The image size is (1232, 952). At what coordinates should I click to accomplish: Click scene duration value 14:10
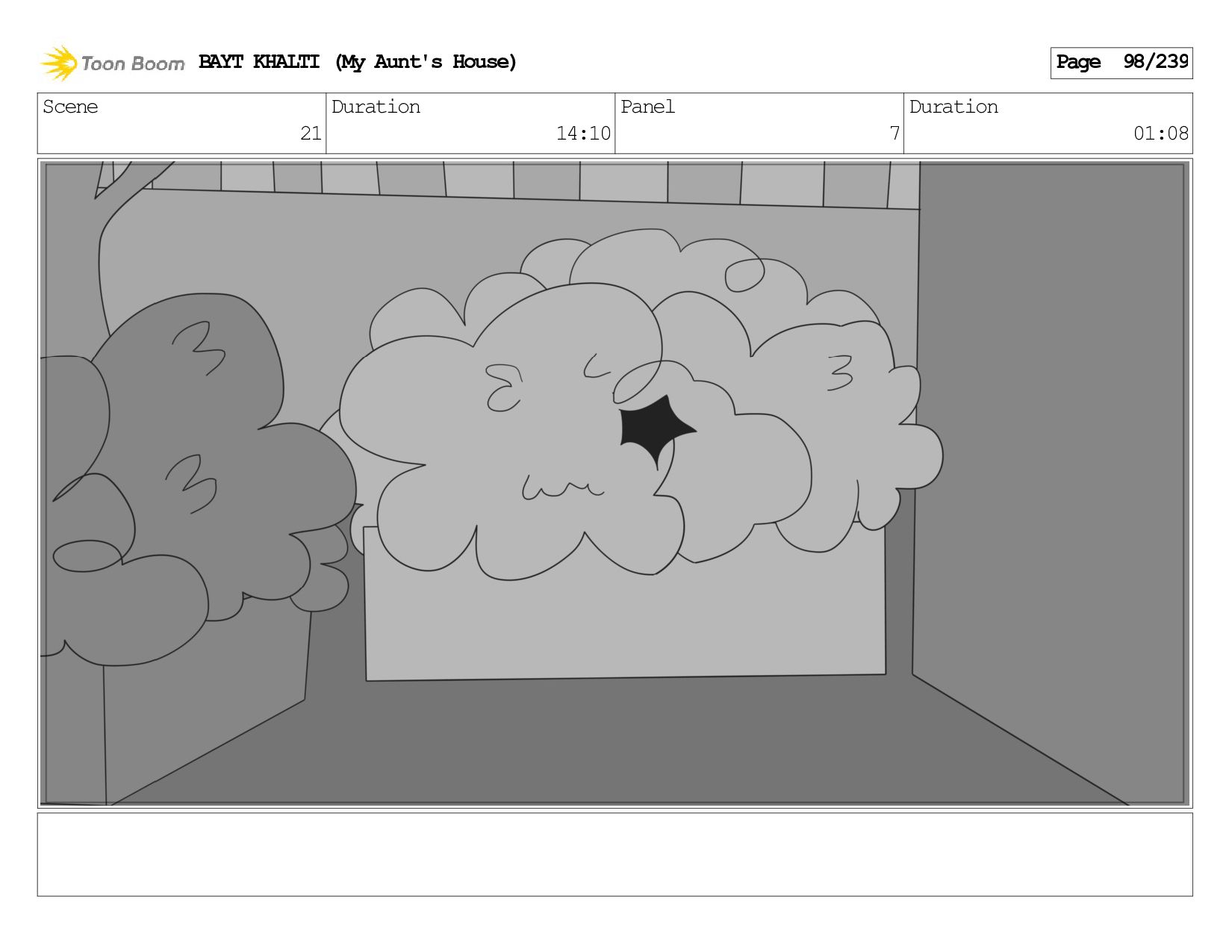[x=583, y=134]
